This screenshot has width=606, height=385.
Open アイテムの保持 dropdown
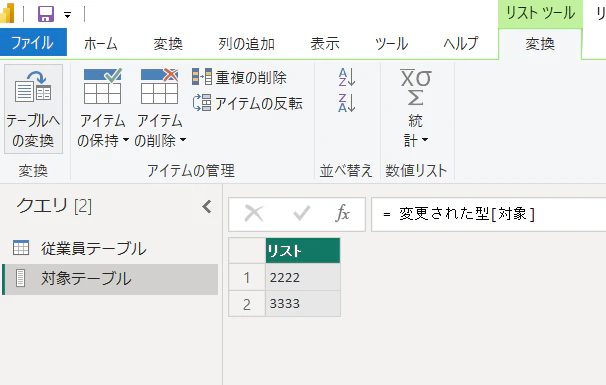103,108
